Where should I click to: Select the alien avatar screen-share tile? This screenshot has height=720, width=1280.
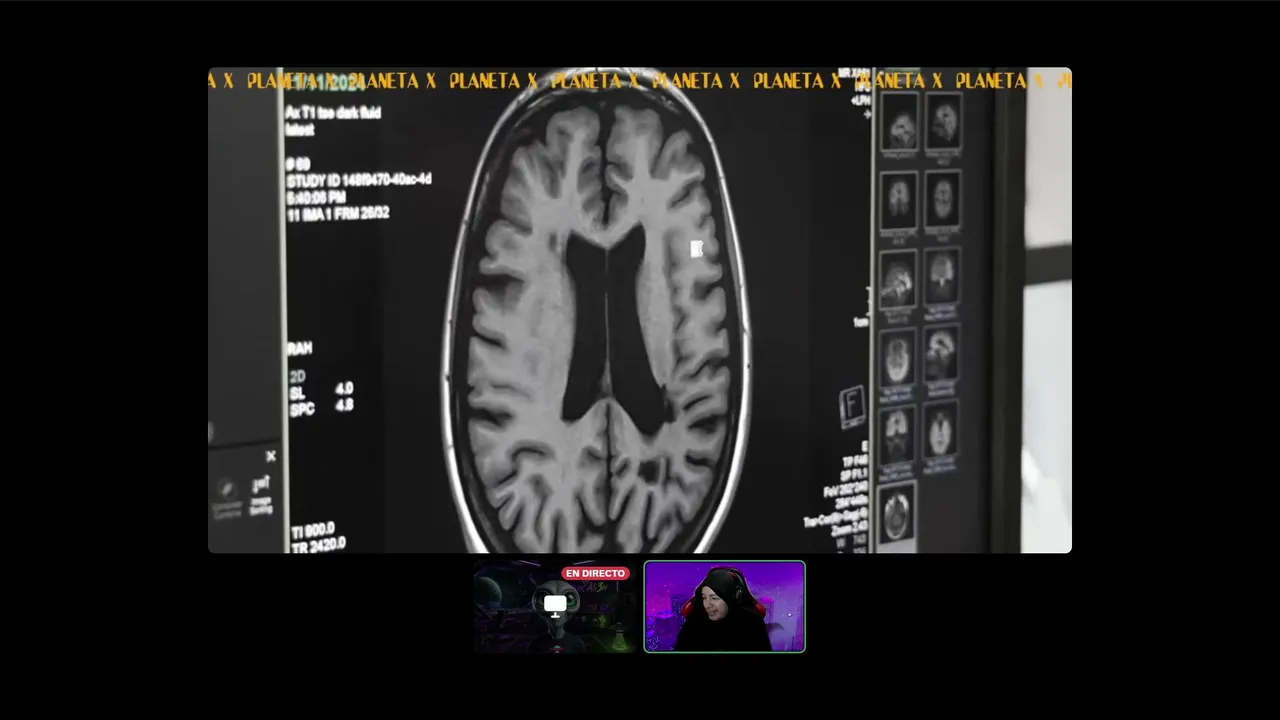point(555,607)
